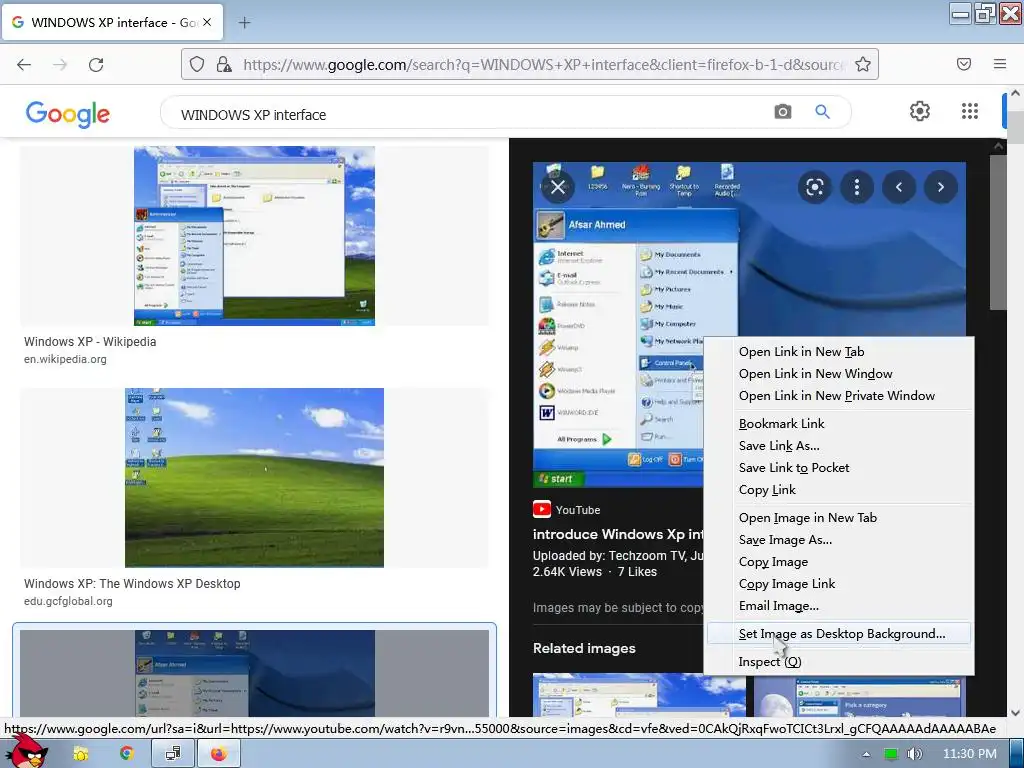Open the Windows XP Desktop Bliss thumbnail
This screenshot has width=1024, height=768.
[254, 477]
